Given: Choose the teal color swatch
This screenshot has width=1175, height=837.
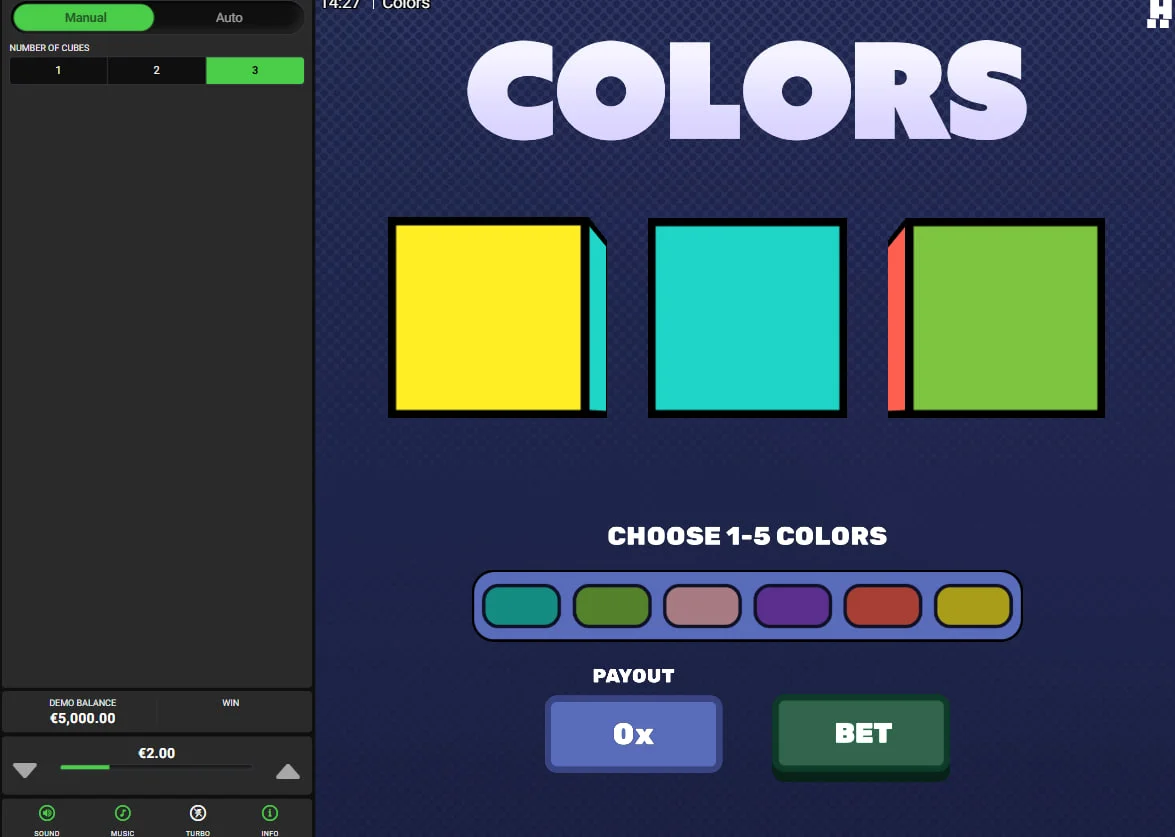Looking at the screenshot, I should (522, 605).
